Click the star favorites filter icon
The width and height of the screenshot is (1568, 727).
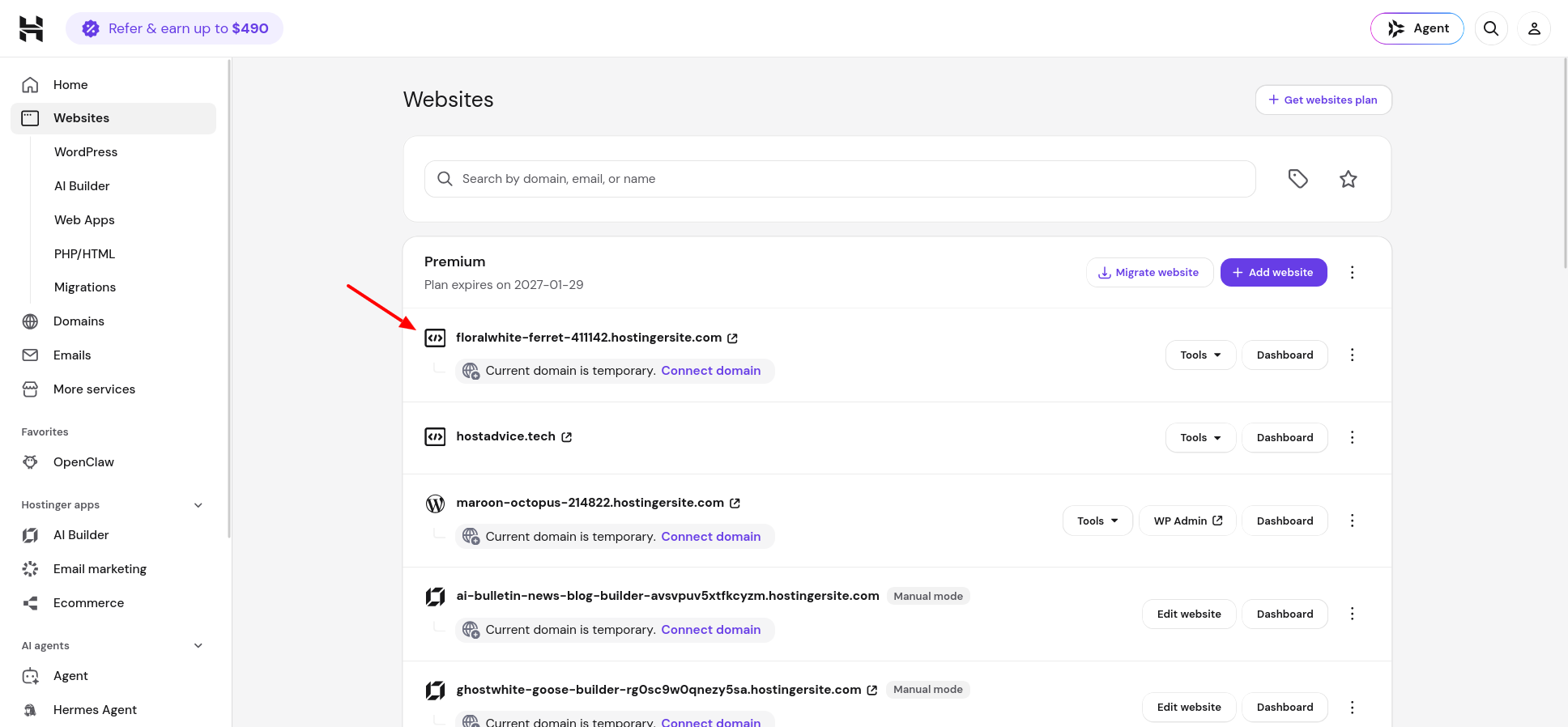(1349, 179)
